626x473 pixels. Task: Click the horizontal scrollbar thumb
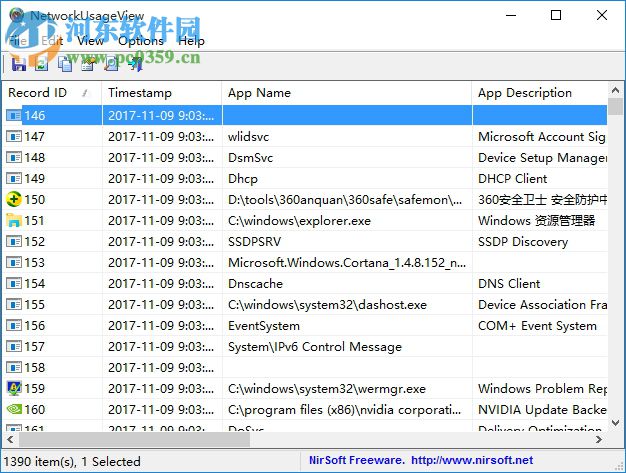click(x=134, y=439)
